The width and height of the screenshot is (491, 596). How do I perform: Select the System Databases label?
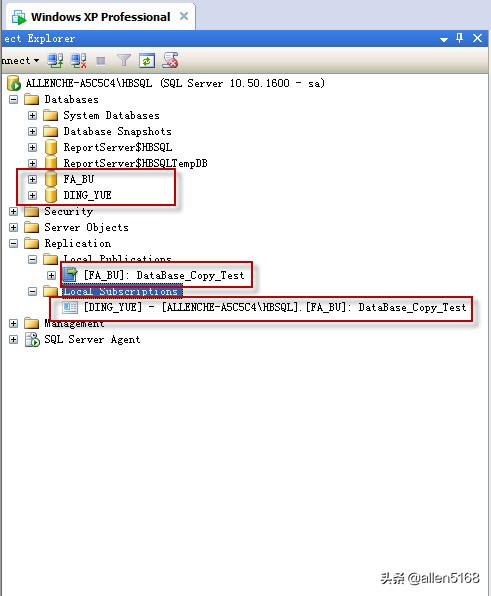point(111,116)
